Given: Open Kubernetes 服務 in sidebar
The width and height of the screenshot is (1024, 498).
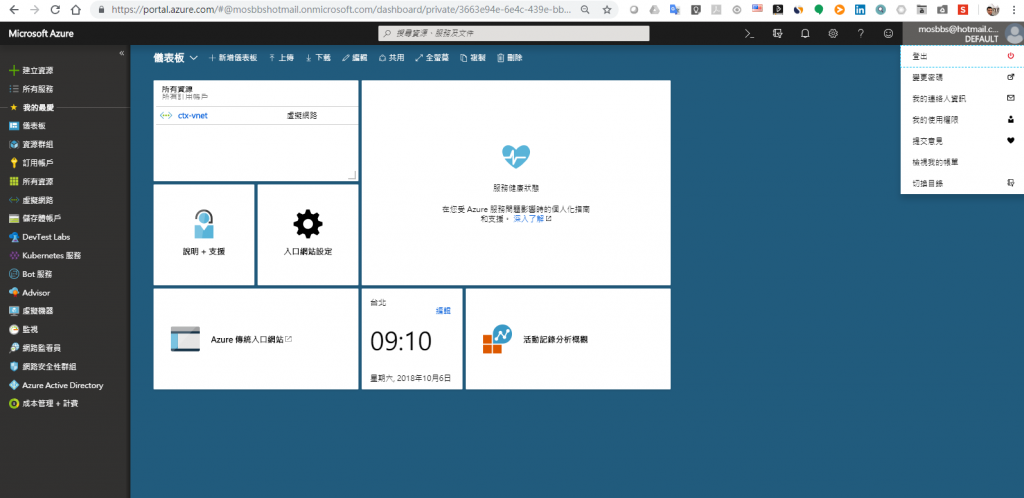Looking at the screenshot, I should click(52, 256).
